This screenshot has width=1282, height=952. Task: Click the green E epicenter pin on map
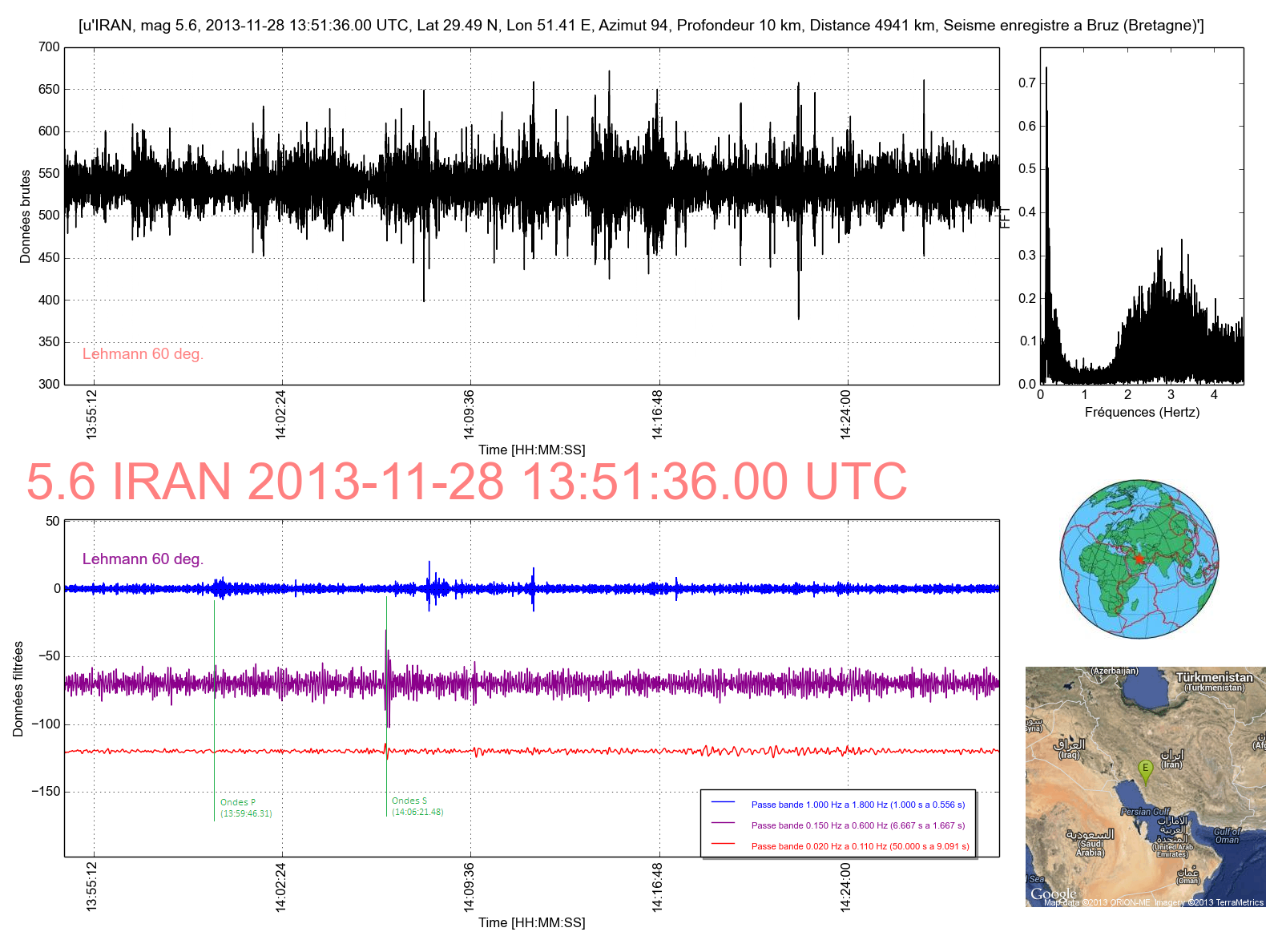click(x=1145, y=769)
